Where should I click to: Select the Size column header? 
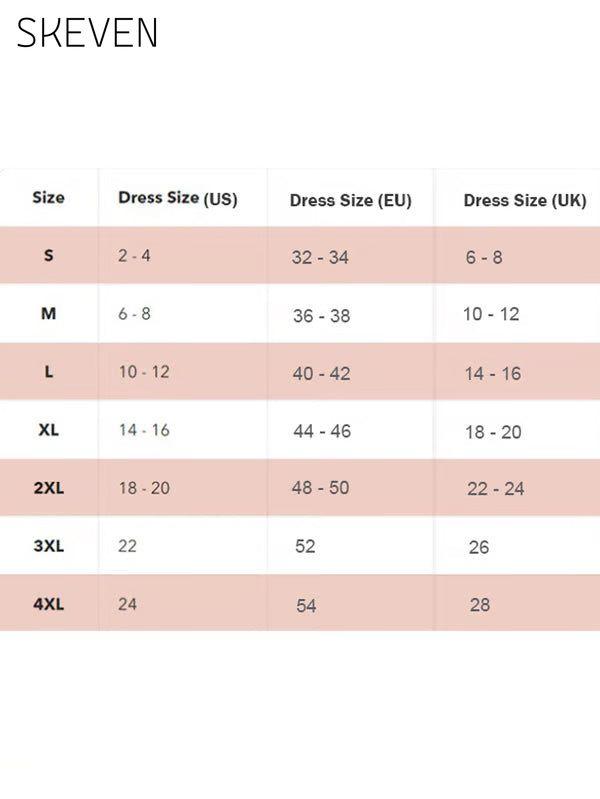(48, 197)
